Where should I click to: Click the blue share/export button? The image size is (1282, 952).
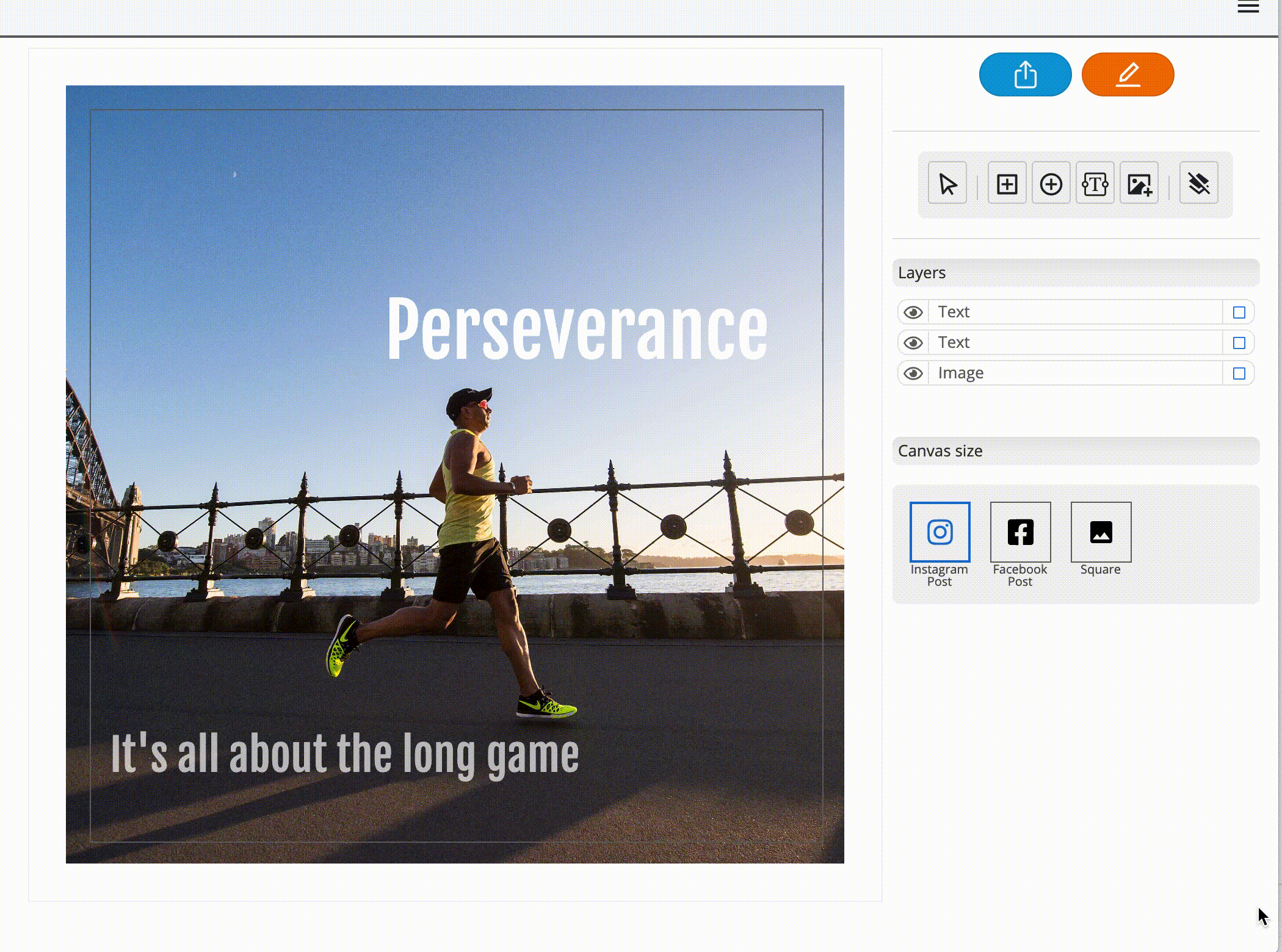pos(1025,74)
